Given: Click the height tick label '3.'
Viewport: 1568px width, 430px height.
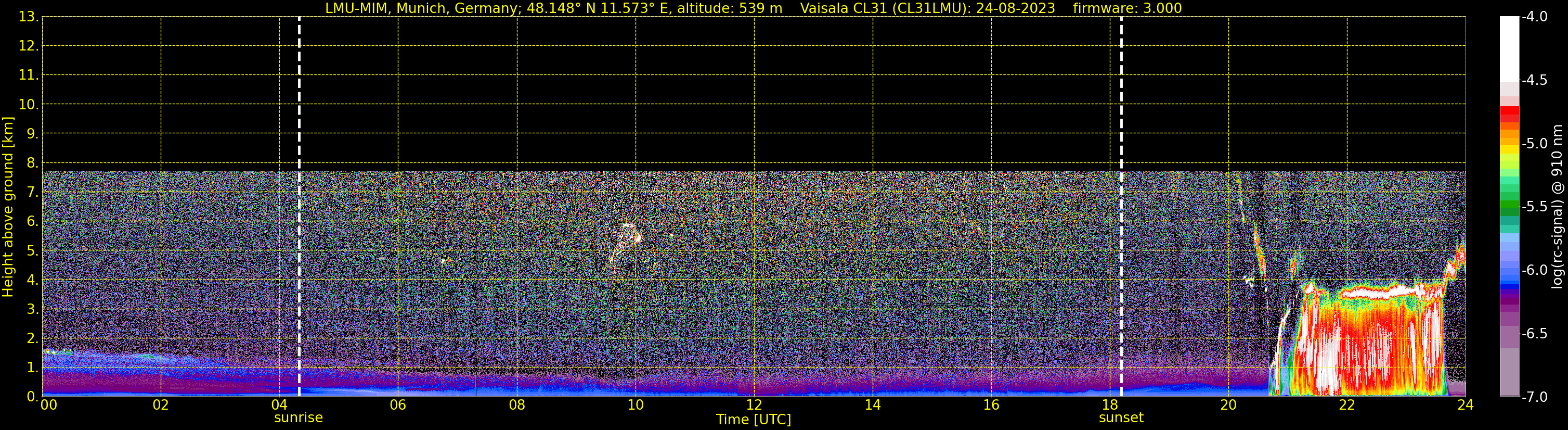Looking at the screenshot, I should coord(32,309).
